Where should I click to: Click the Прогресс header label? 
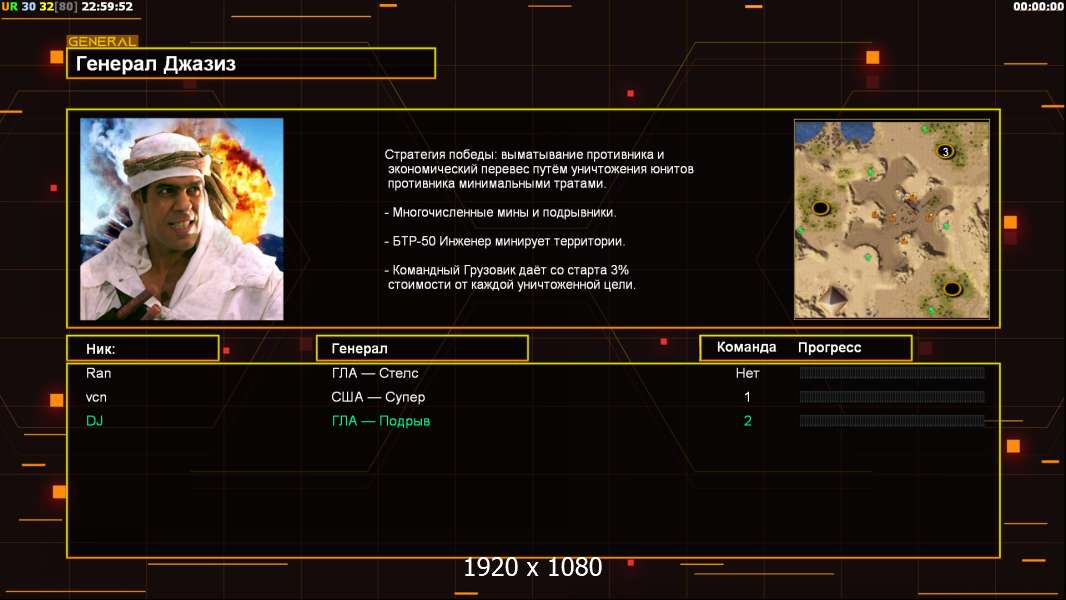pyautogui.click(x=829, y=348)
